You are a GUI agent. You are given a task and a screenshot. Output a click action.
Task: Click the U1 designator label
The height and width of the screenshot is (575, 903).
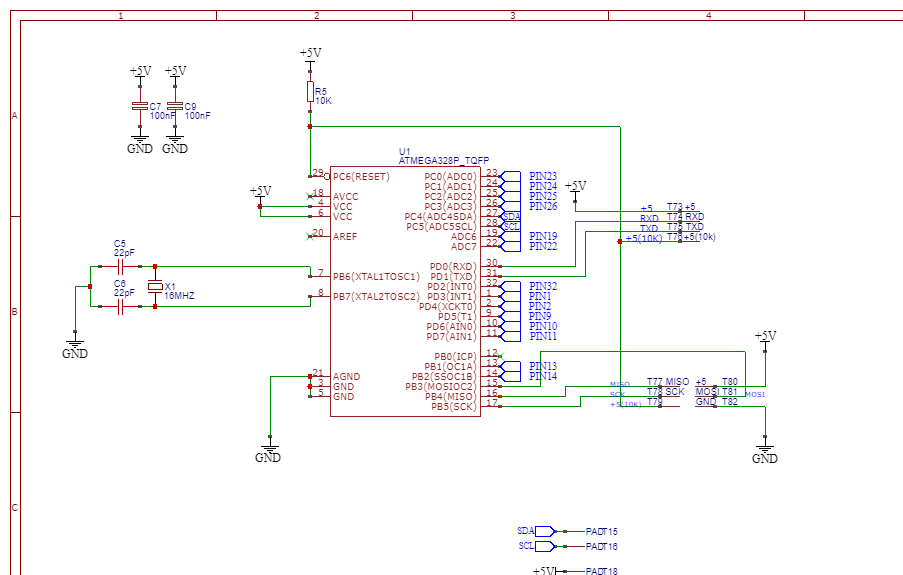[405, 152]
